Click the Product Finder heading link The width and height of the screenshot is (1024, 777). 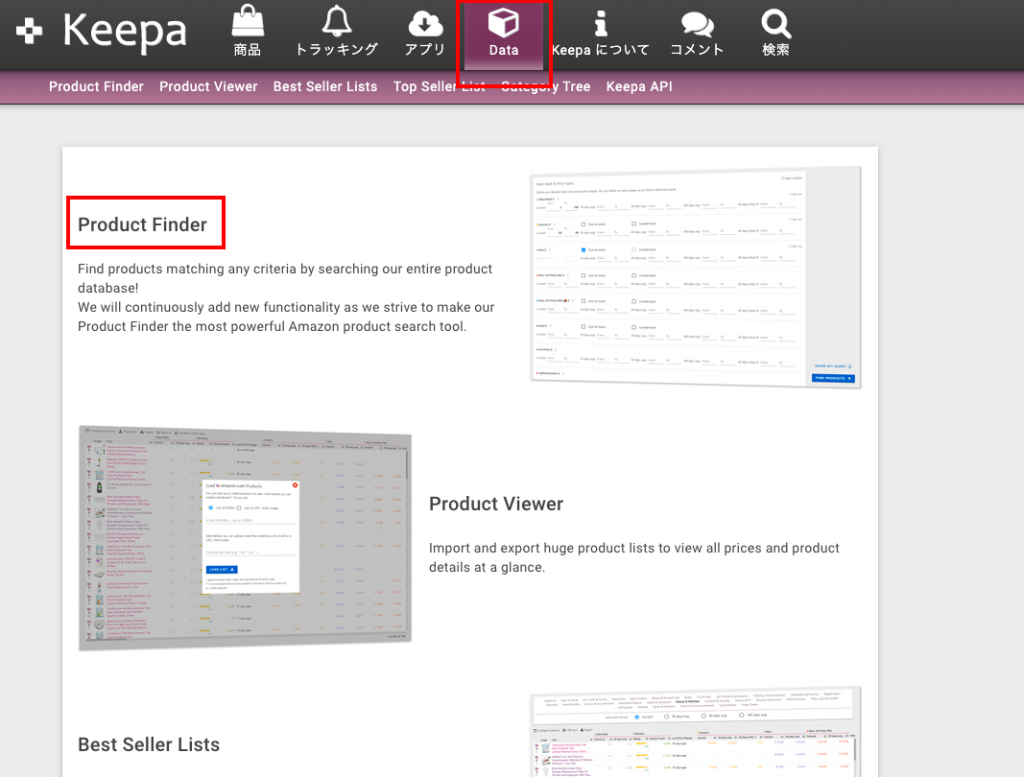pyautogui.click(x=143, y=225)
